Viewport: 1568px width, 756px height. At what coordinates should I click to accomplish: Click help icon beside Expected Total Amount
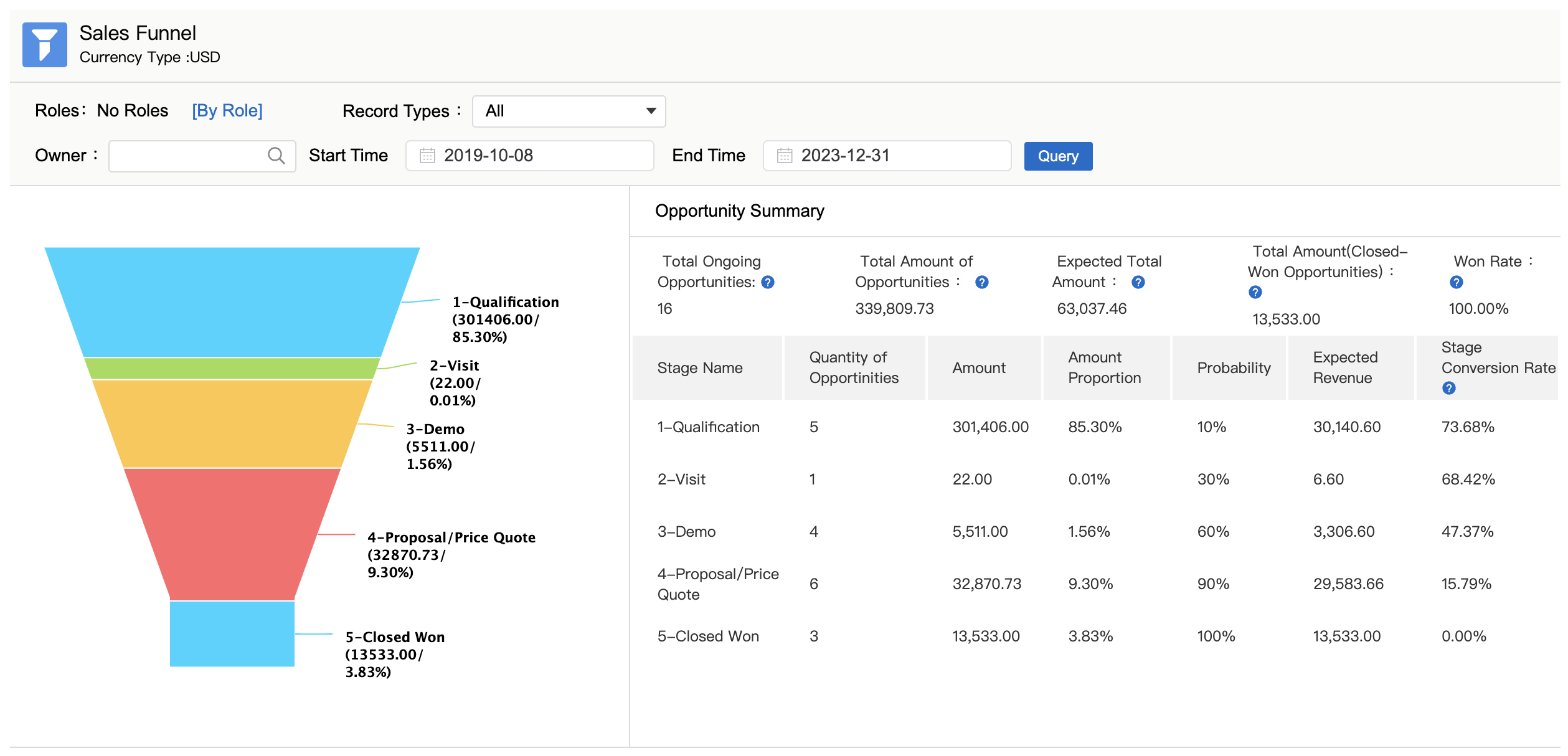pyautogui.click(x=1138, y=283)
